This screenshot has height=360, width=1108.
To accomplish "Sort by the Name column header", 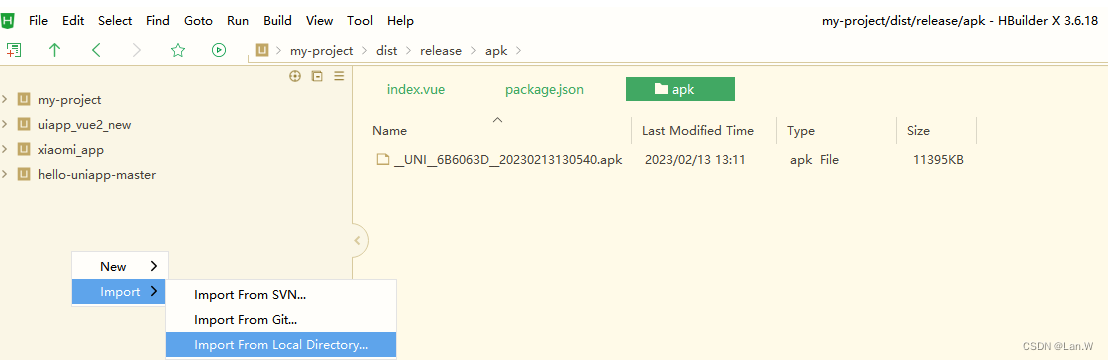I will (x=389, y=131).
